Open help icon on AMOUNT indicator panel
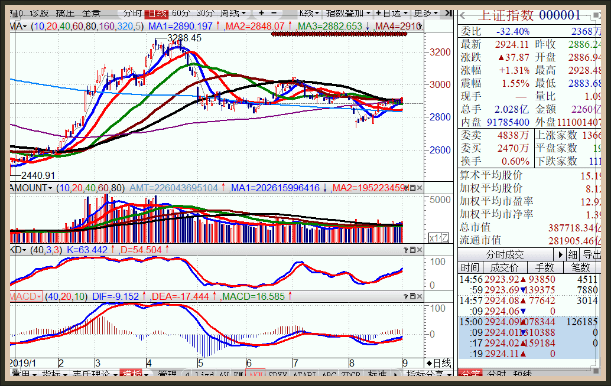Image resolution: width=611 pixels, height=386 pixels. coord(406,188)
